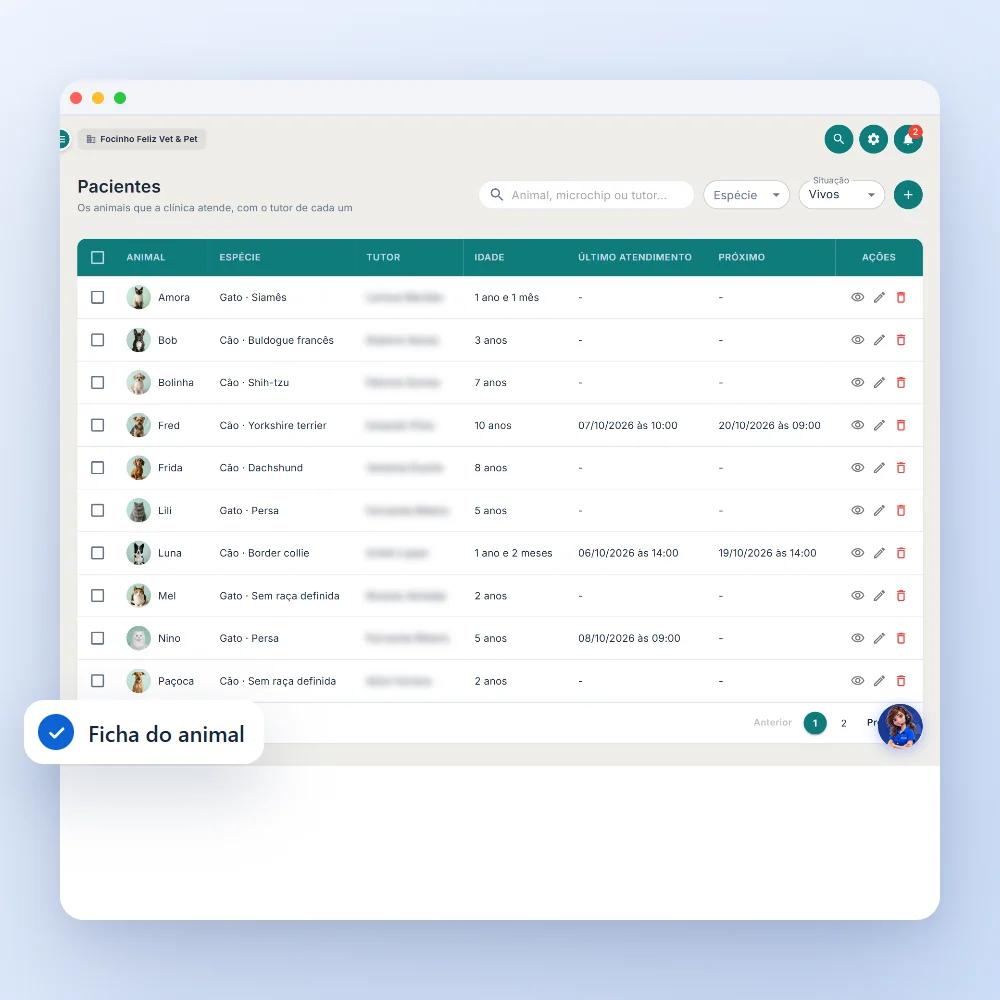Open the assistant avatar chat bubble
1000x1000 pixels.
tap(900, 726)
